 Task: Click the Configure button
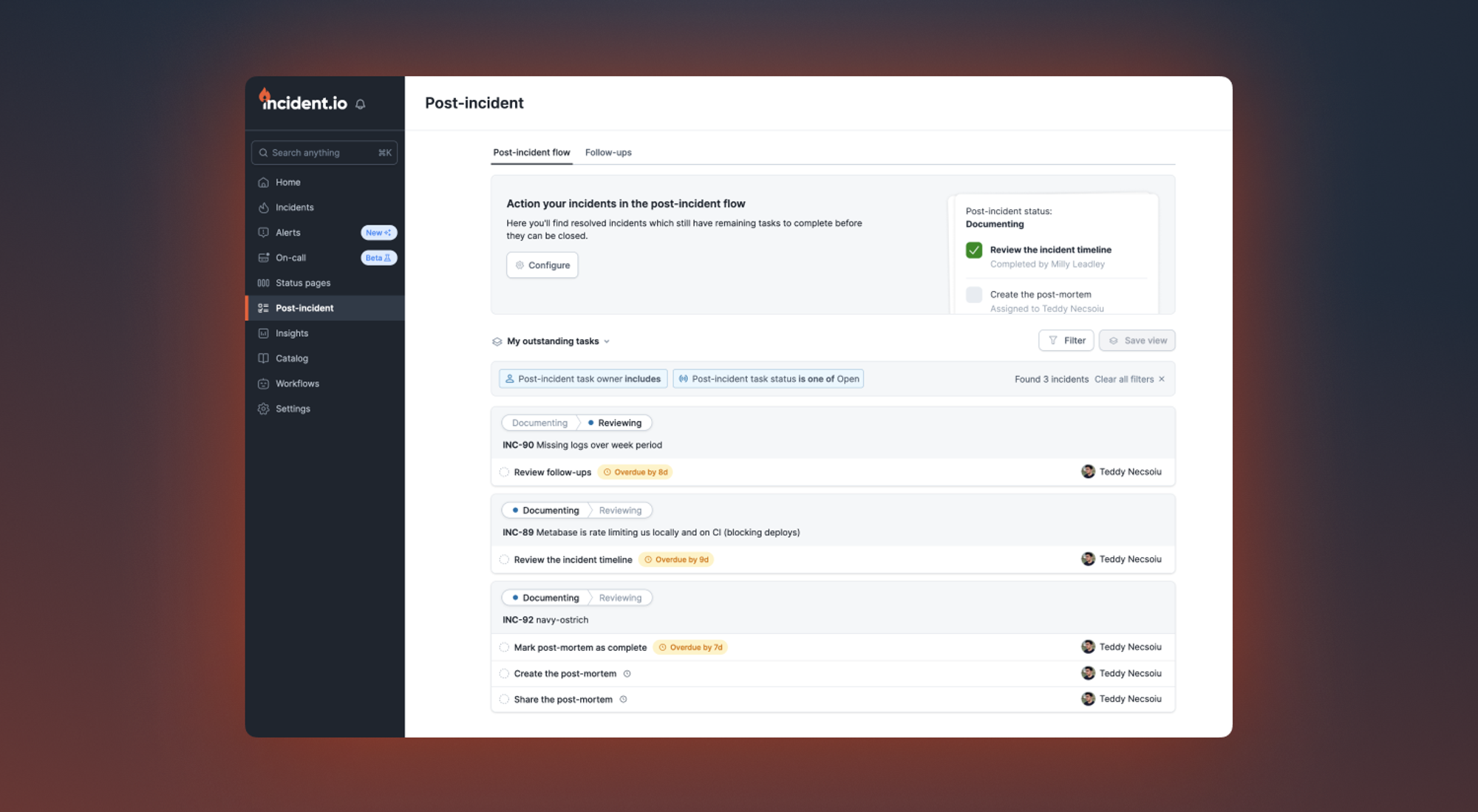point(542,265)
